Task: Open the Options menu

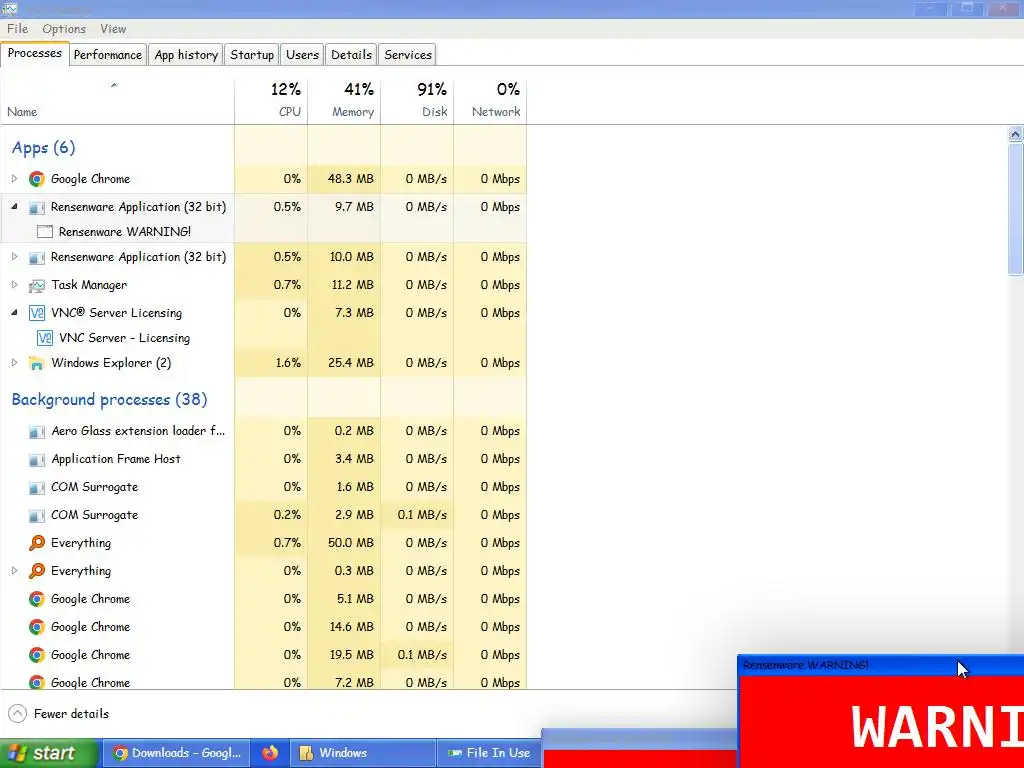Action: (x=64, y=29)
